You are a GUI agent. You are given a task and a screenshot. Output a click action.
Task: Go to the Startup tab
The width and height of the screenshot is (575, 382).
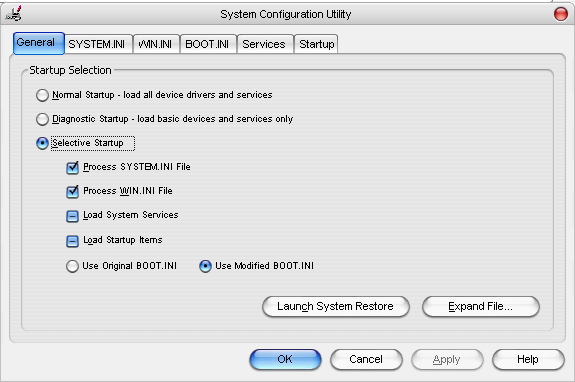pos(316,44)
